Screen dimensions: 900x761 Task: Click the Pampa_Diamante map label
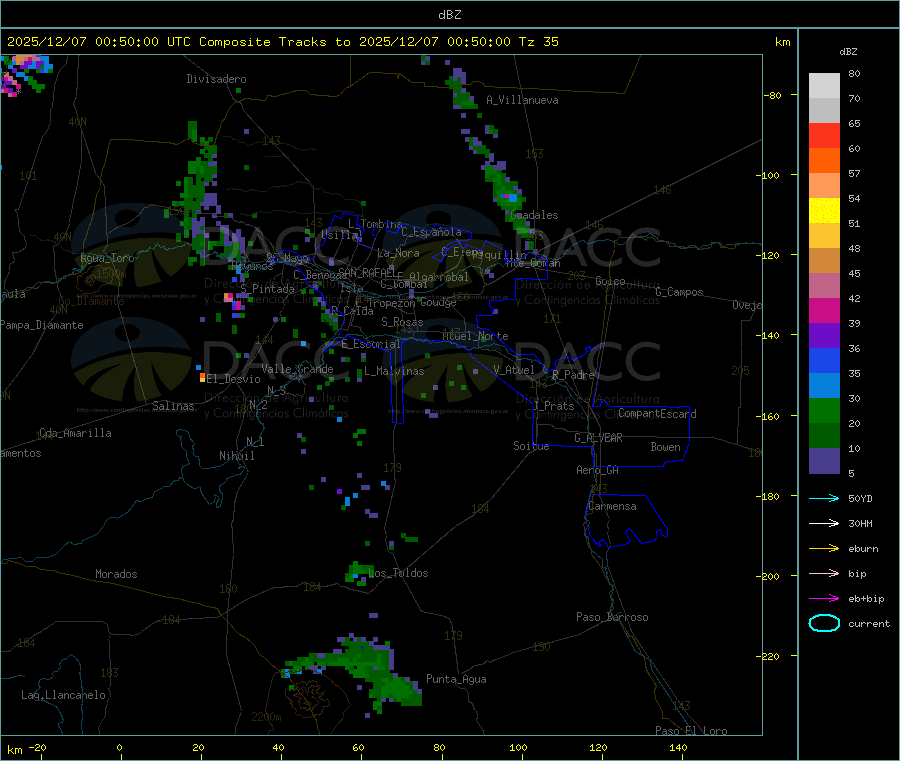point(41,325)
